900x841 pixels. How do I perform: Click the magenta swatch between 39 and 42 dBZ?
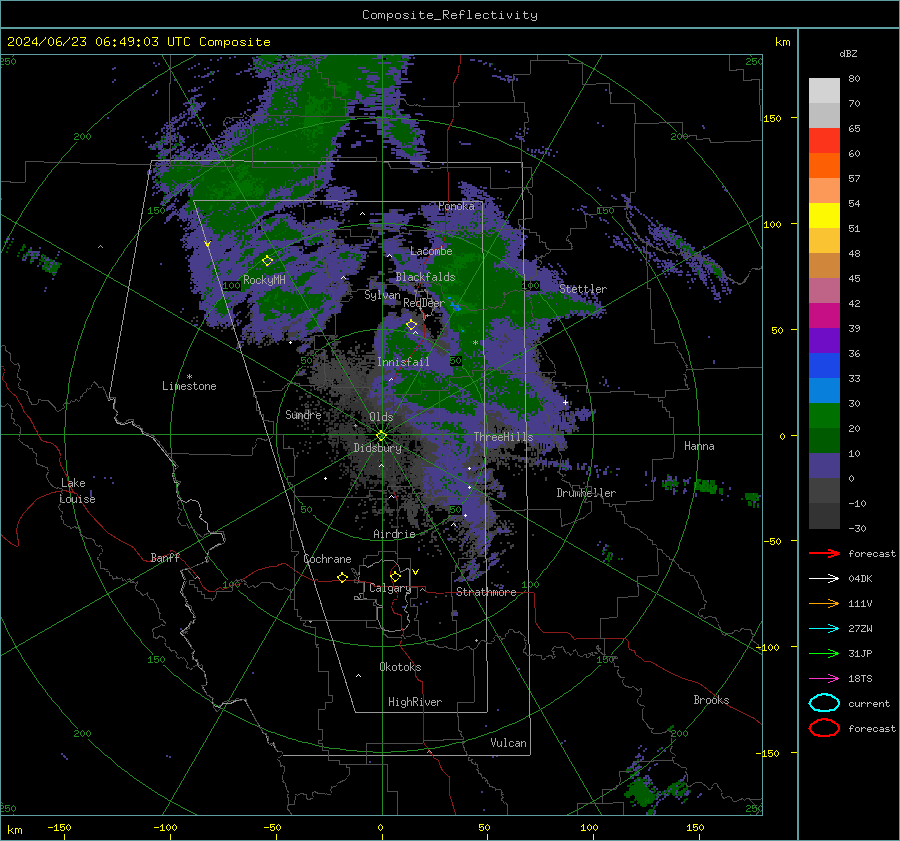point(824,316)
